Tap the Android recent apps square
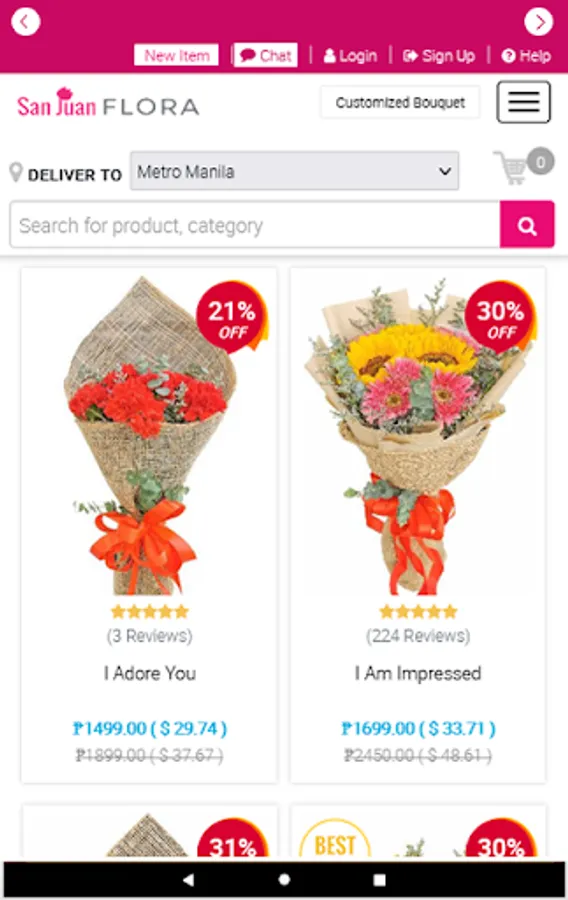Image resolution: width=568 pixels, height=900 pixels. 379,879
